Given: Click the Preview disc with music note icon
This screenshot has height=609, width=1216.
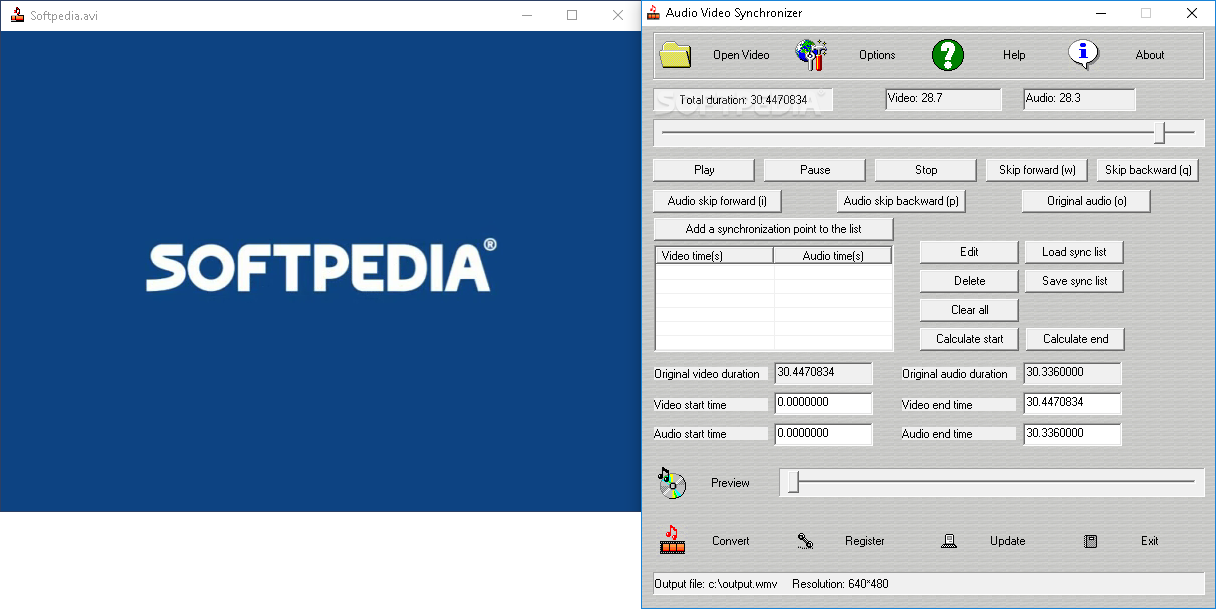Looking at the screenshot, I should [672, 483].
